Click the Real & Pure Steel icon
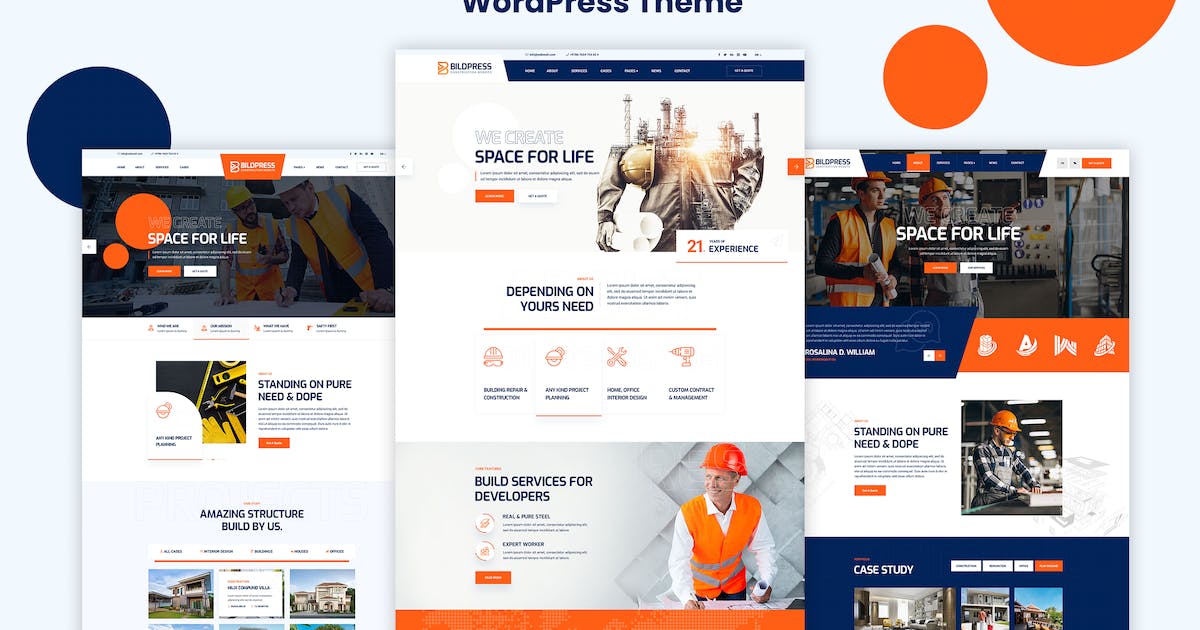The width and height of the screenshot is (1200, 630). point(484,523)
